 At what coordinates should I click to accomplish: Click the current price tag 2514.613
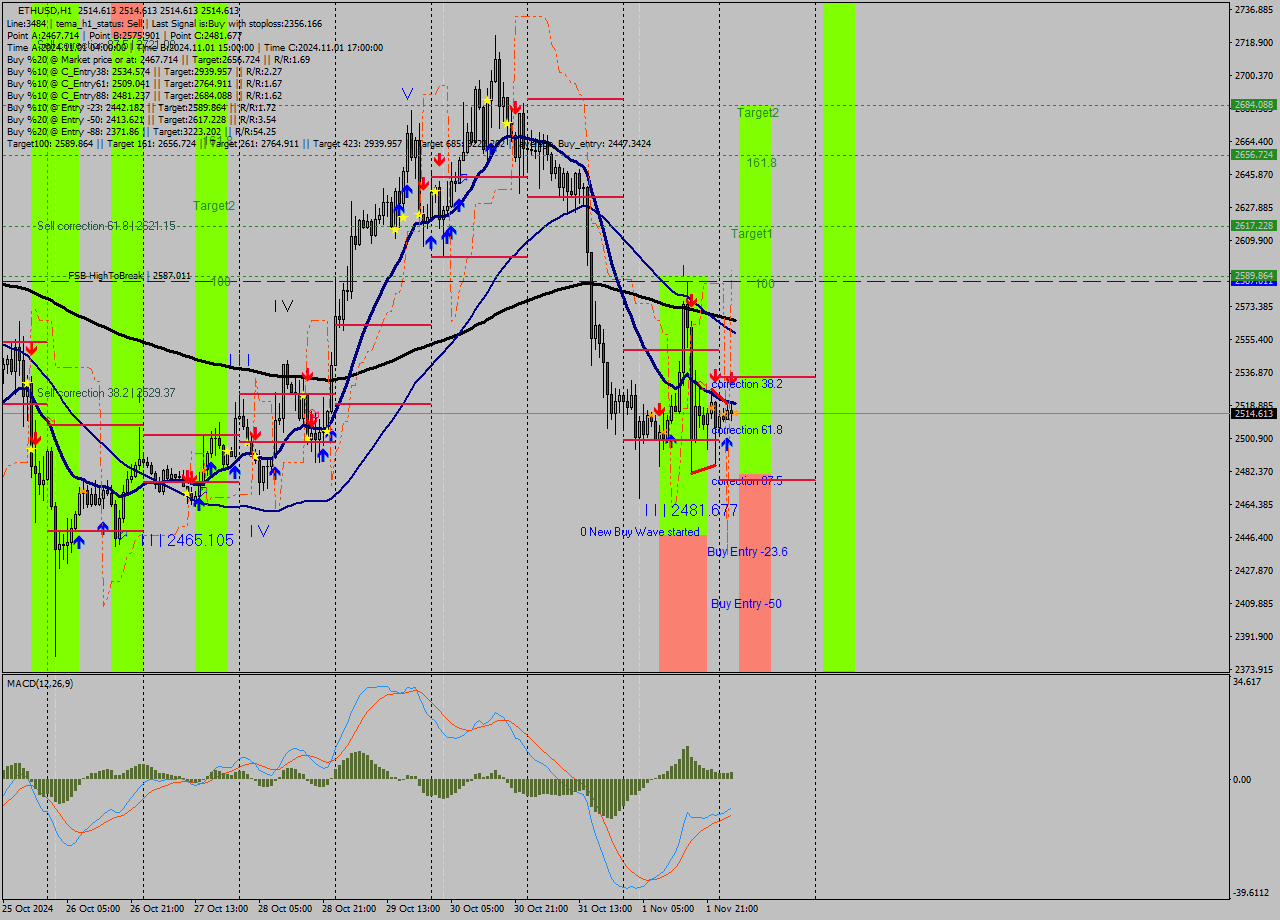pyautogui.click(x=1253, y=413)
